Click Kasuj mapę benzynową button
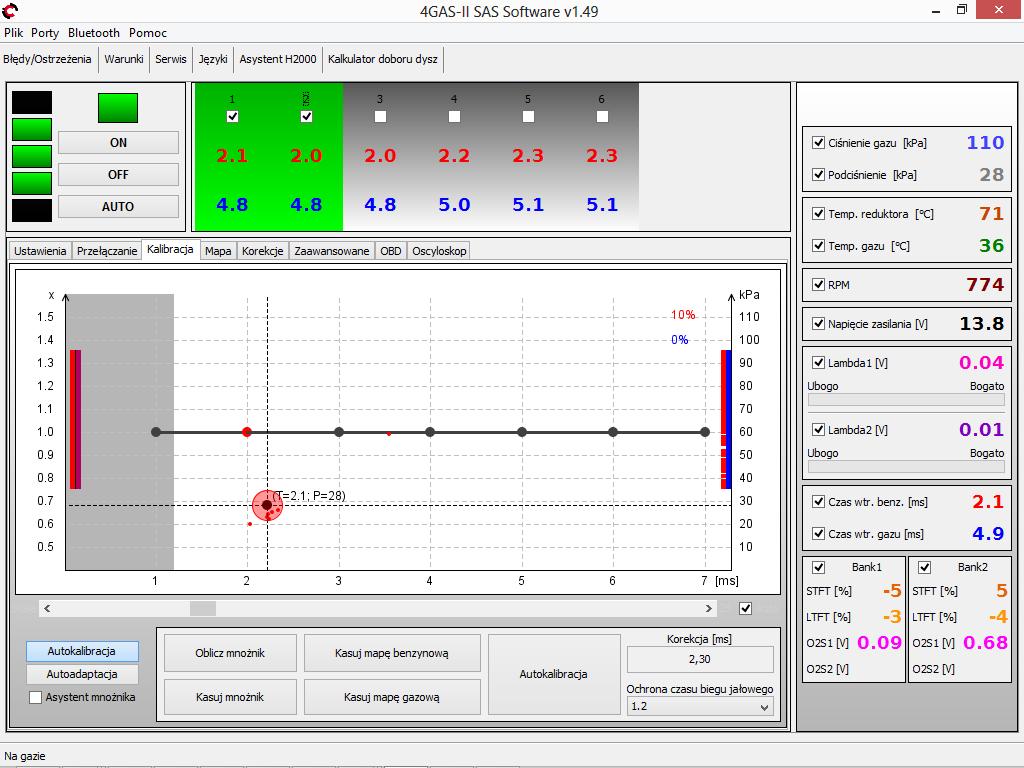1024x768 pixels. [x=392, y=653]
